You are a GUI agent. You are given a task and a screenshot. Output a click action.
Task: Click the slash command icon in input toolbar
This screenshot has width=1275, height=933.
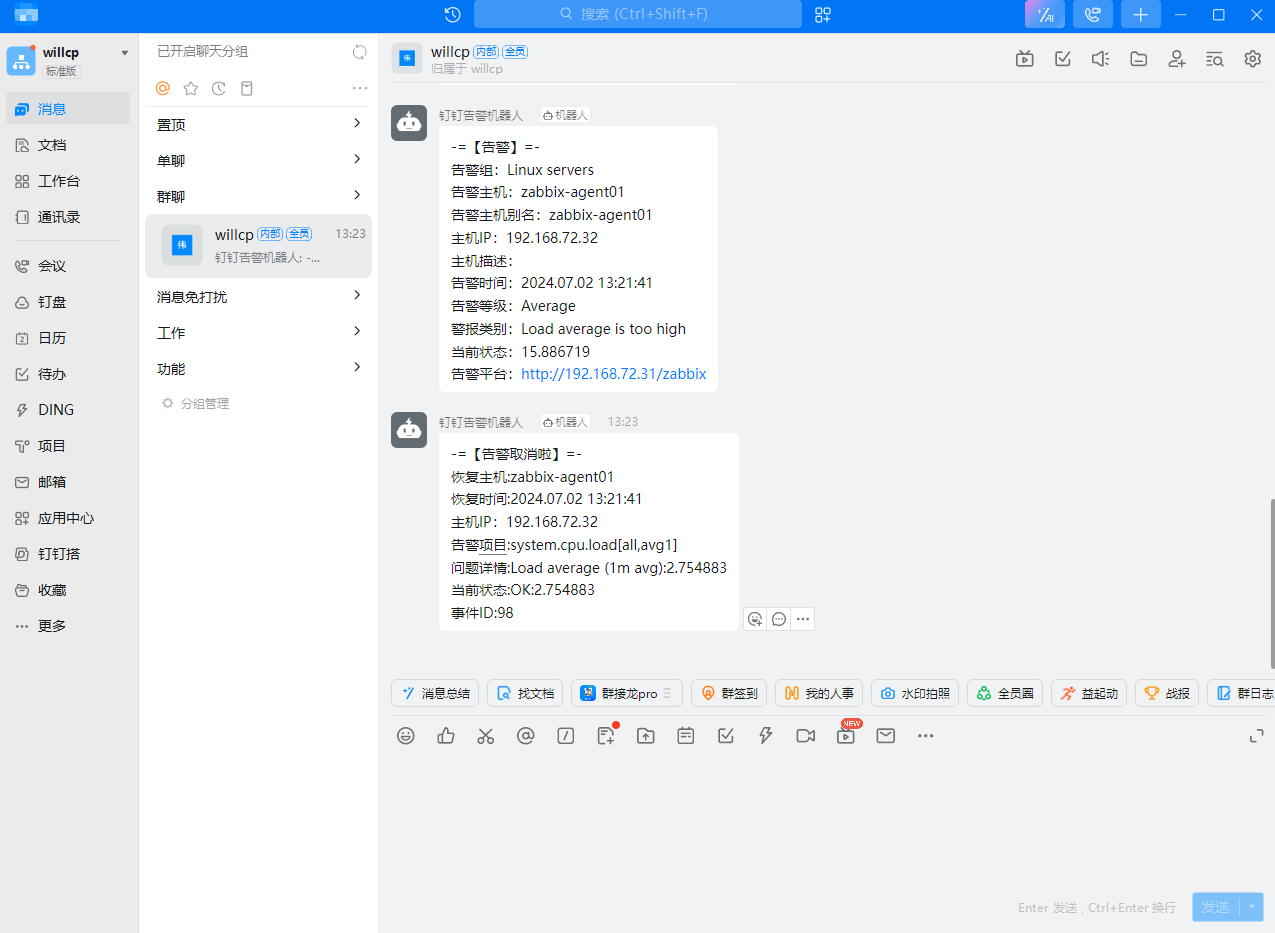pos(566,736)
